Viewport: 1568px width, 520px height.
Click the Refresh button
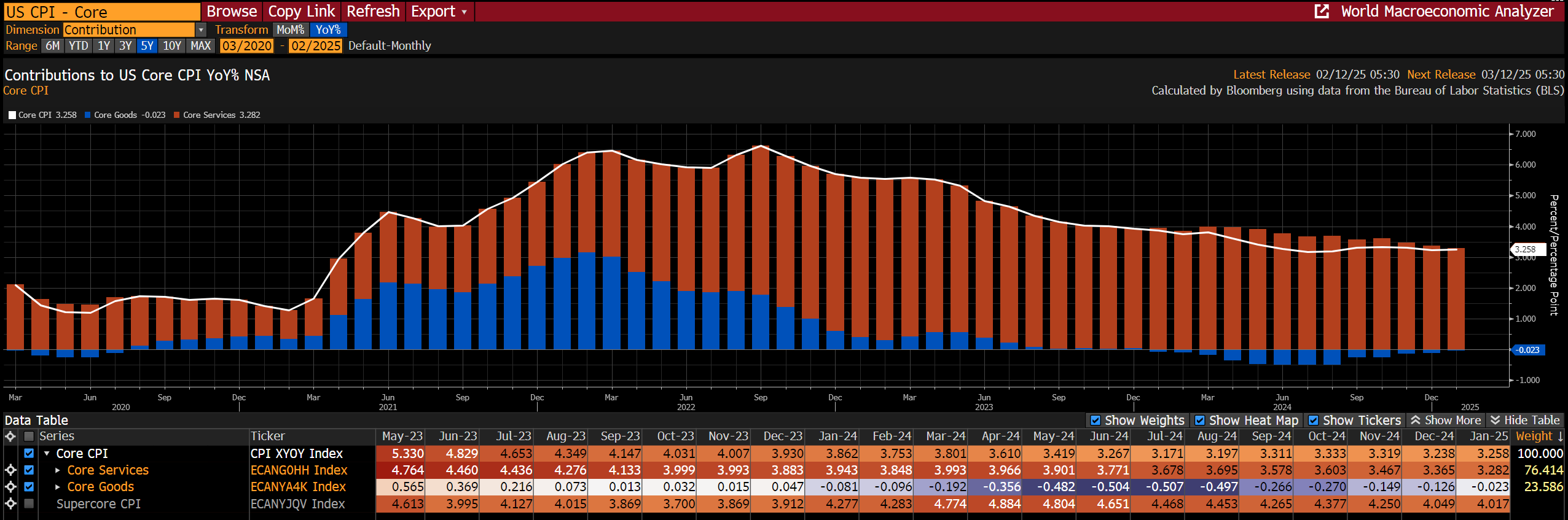(x=373, y=11)
